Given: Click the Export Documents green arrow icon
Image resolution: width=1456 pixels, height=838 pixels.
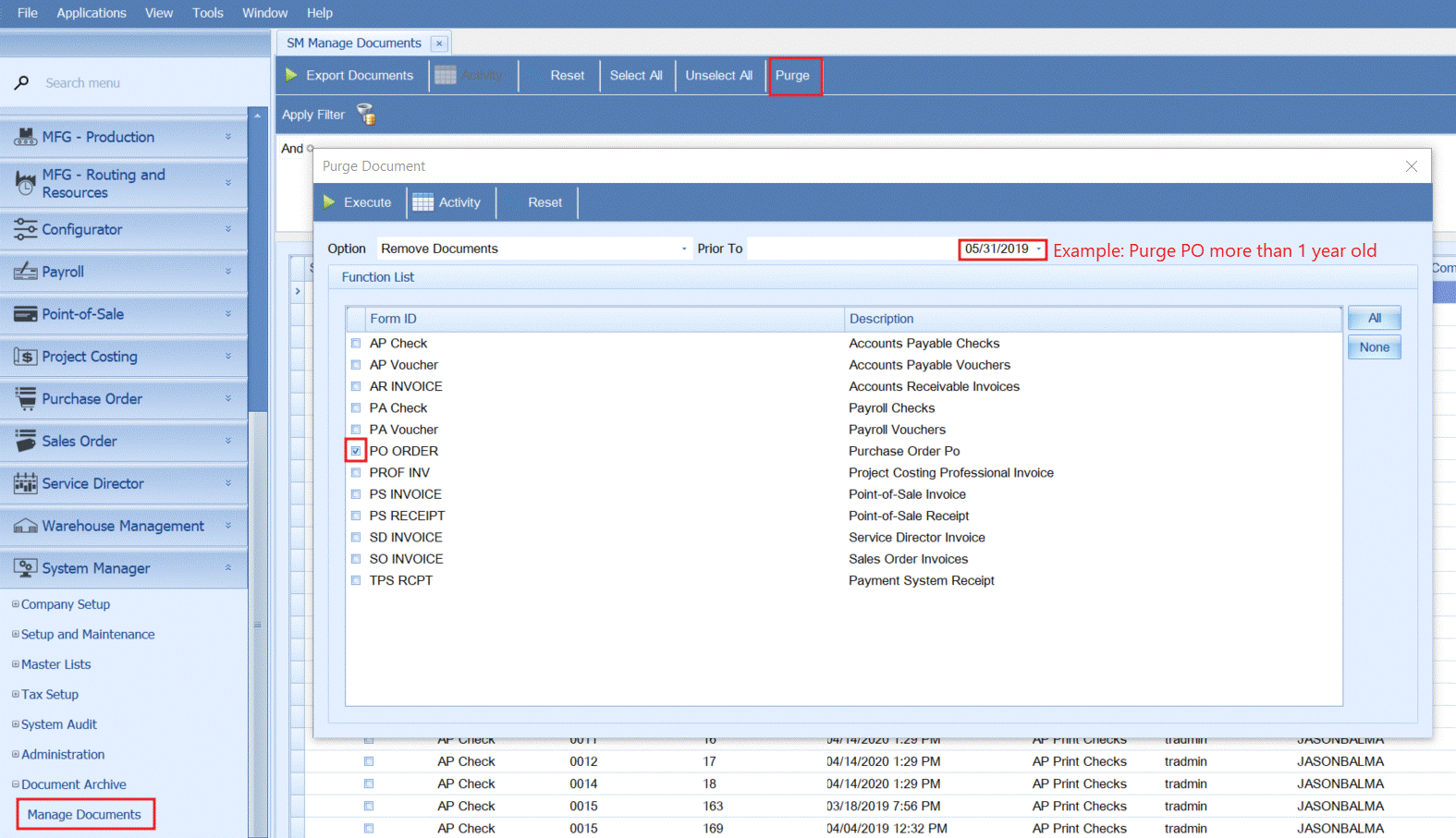Looking at the screenshot, I should click(x=291, y=75).
